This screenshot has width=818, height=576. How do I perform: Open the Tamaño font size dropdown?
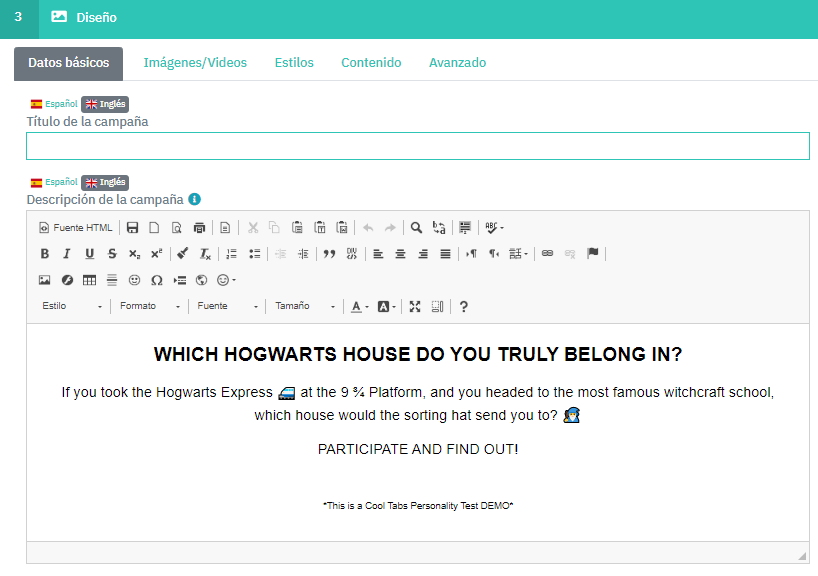coord(305,307)
